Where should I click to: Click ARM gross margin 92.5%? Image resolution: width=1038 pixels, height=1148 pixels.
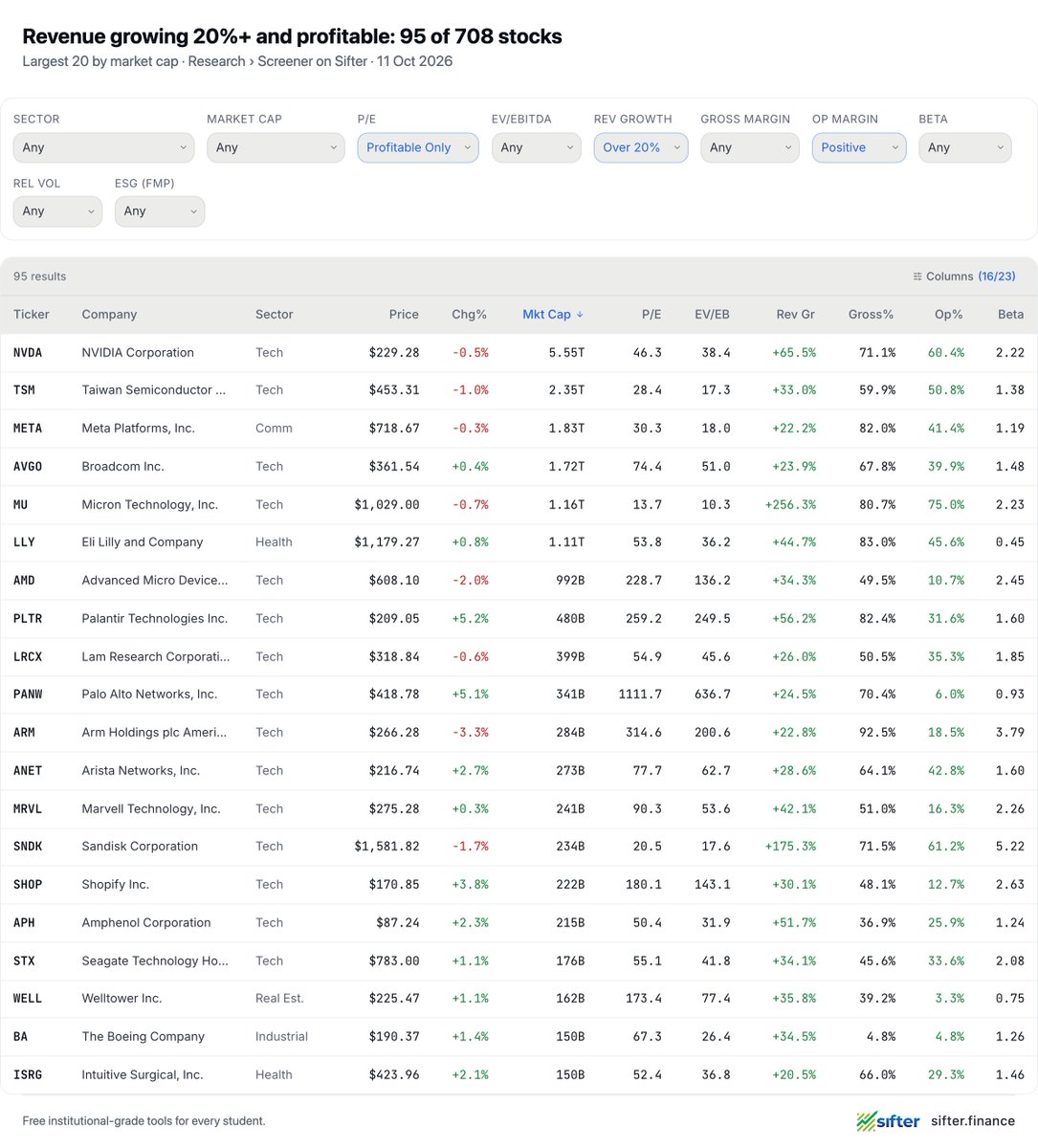pos(877,733)
